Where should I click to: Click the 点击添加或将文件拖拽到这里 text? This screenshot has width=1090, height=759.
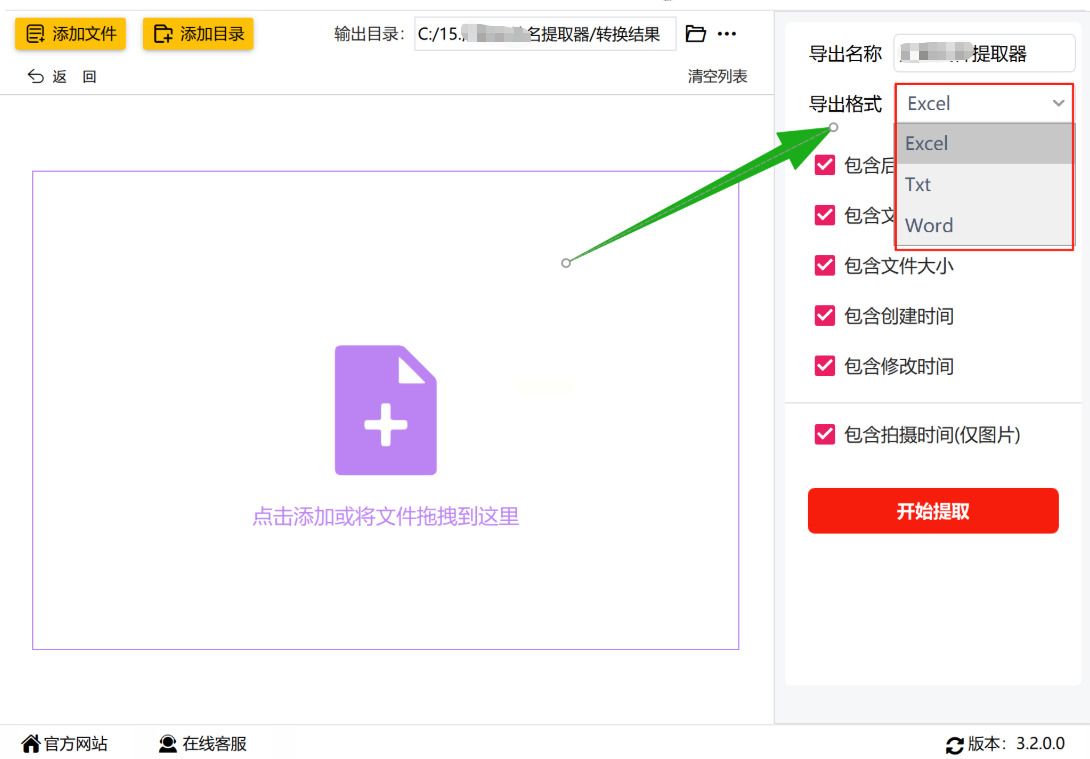tap(385, 516)
